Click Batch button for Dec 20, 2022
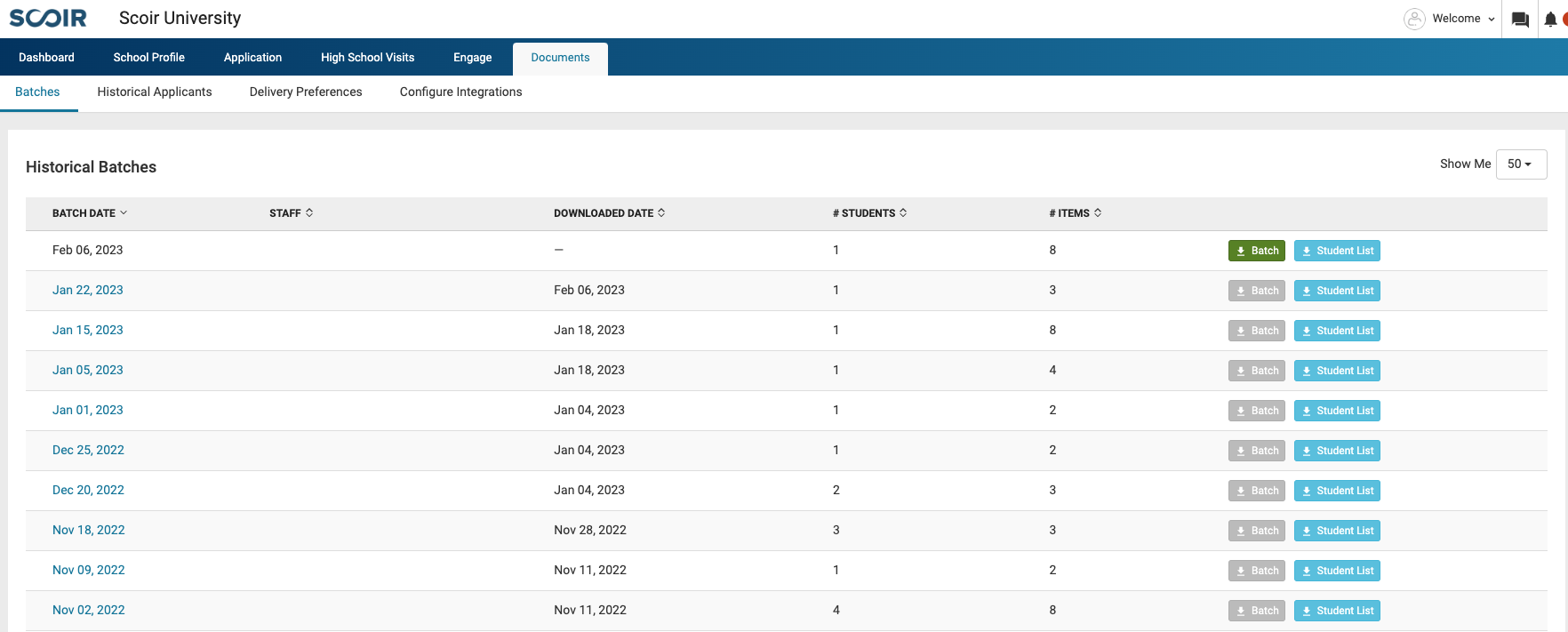The image size is (1568, 632). pyautogui.click(x=1257, y=491)
